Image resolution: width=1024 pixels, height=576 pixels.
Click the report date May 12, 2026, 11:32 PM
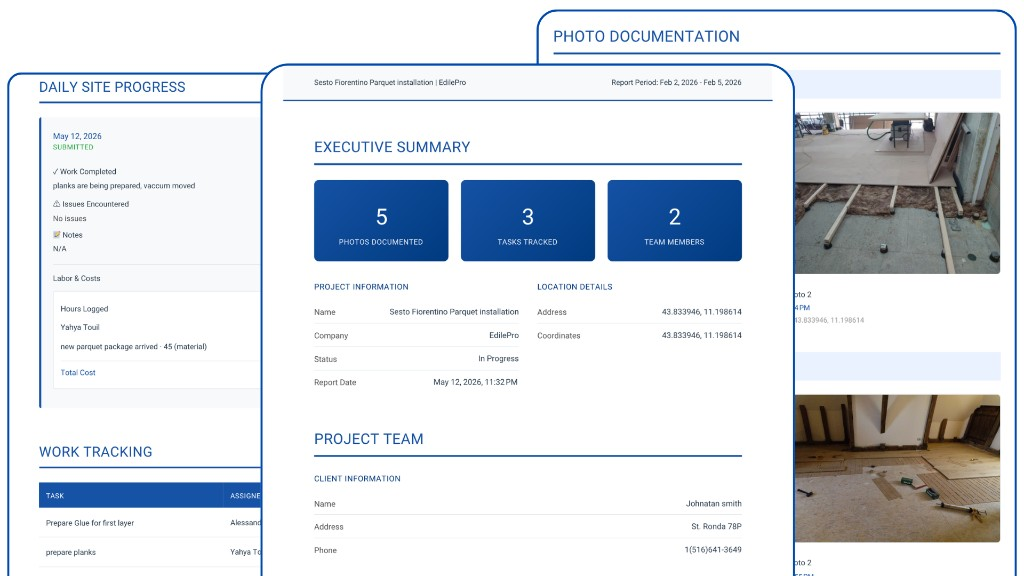(x=475, y=383)
